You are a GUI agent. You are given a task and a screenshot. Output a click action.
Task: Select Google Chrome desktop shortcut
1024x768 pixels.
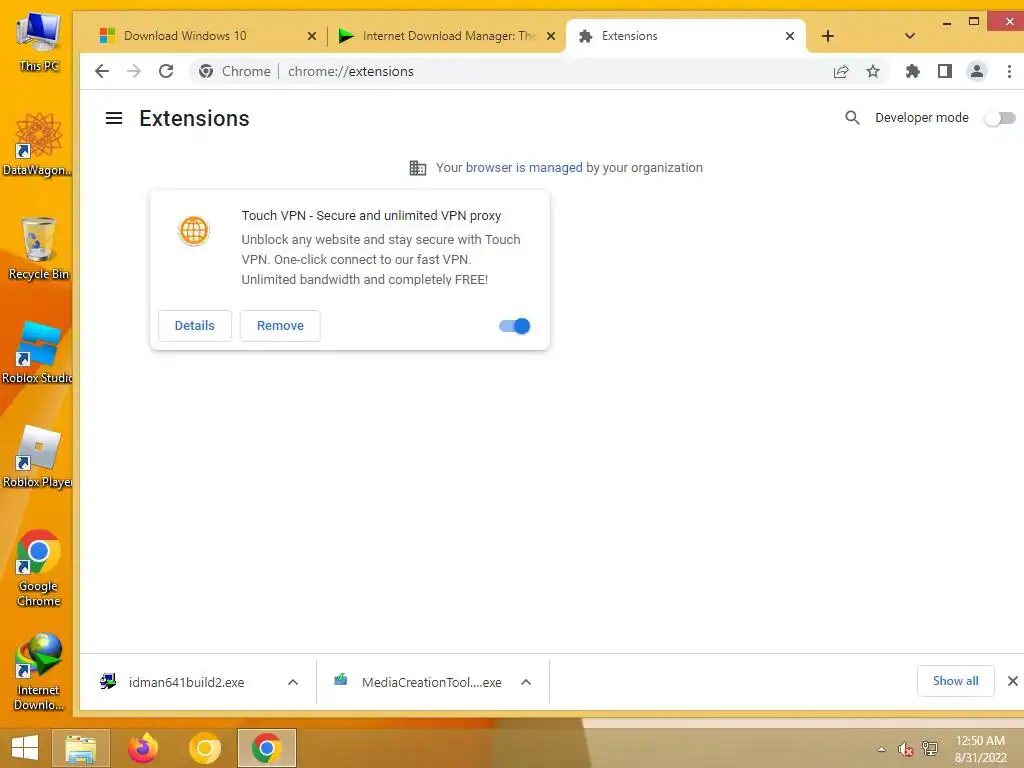point(39,569)
